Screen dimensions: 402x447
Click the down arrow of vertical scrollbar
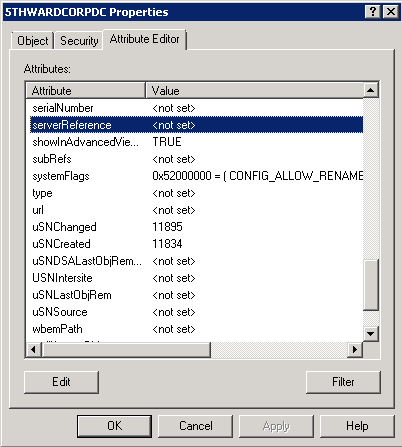click(371, 334)
